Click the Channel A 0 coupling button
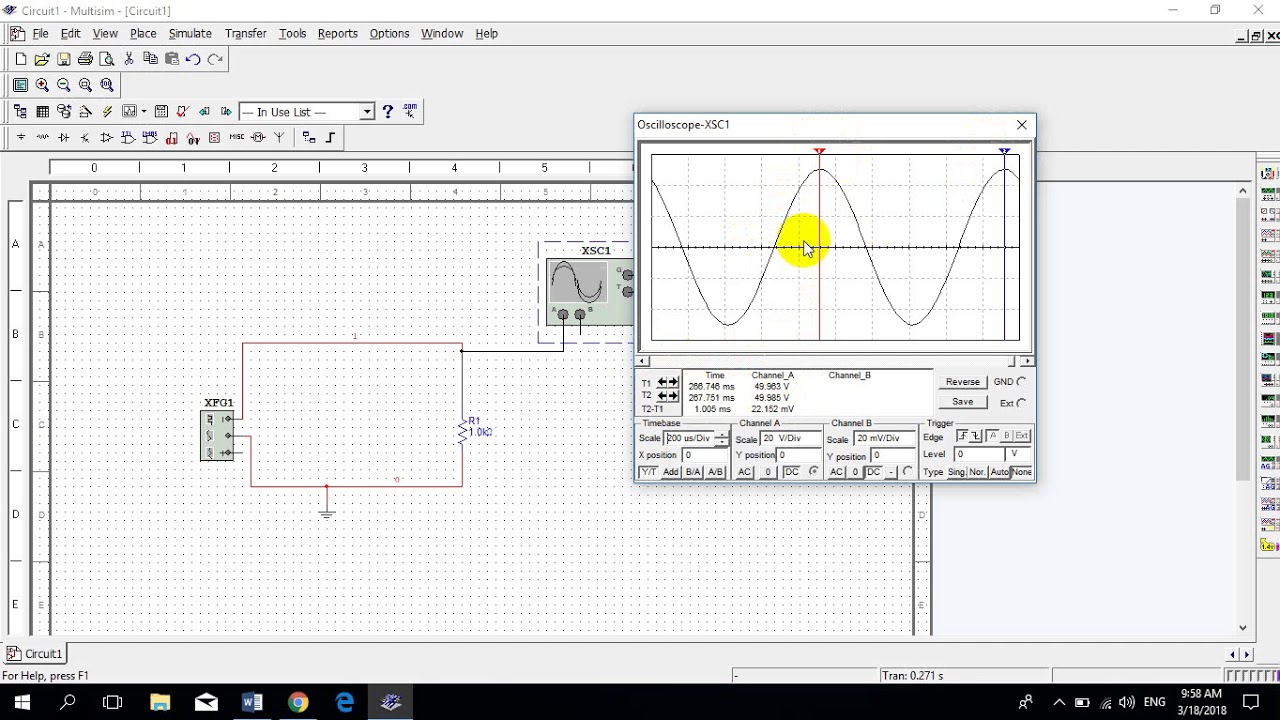 coord(768,472)
